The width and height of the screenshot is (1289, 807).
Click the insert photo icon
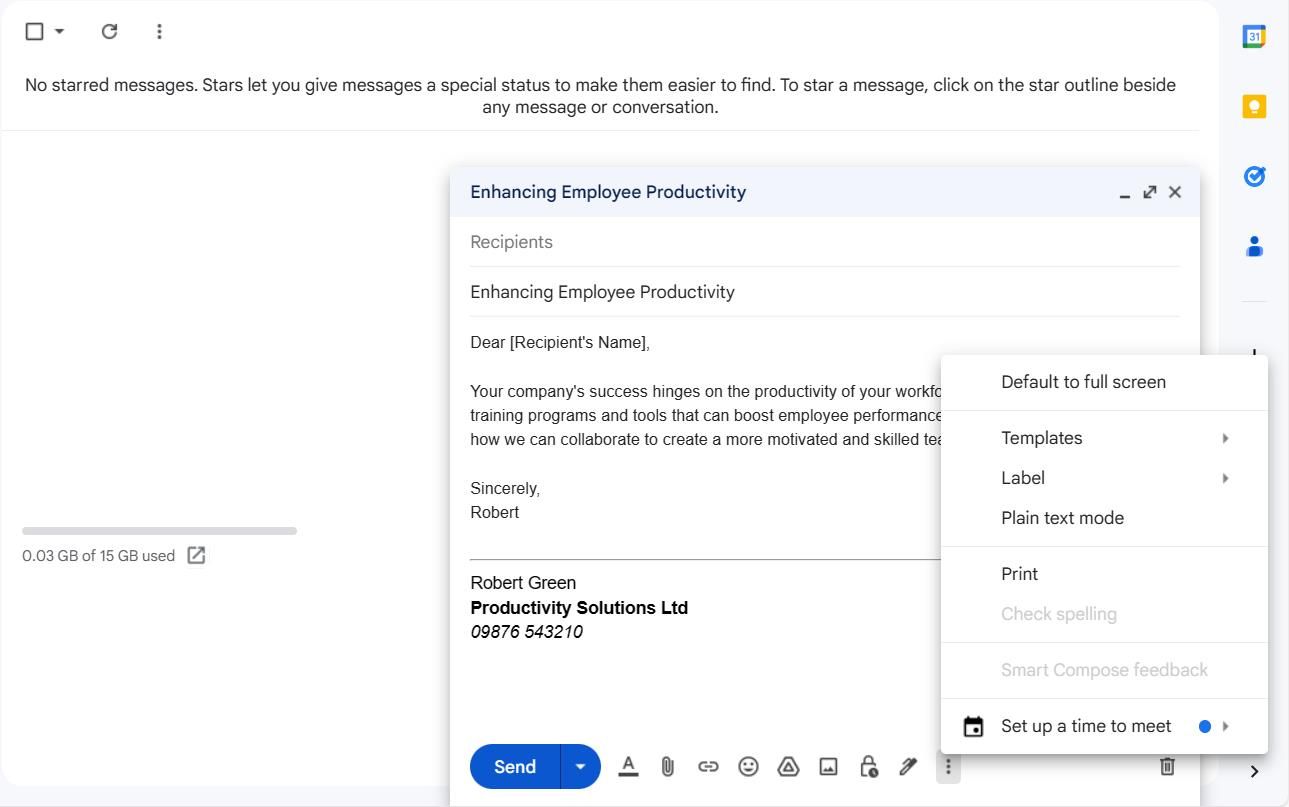tap(828, 767)
